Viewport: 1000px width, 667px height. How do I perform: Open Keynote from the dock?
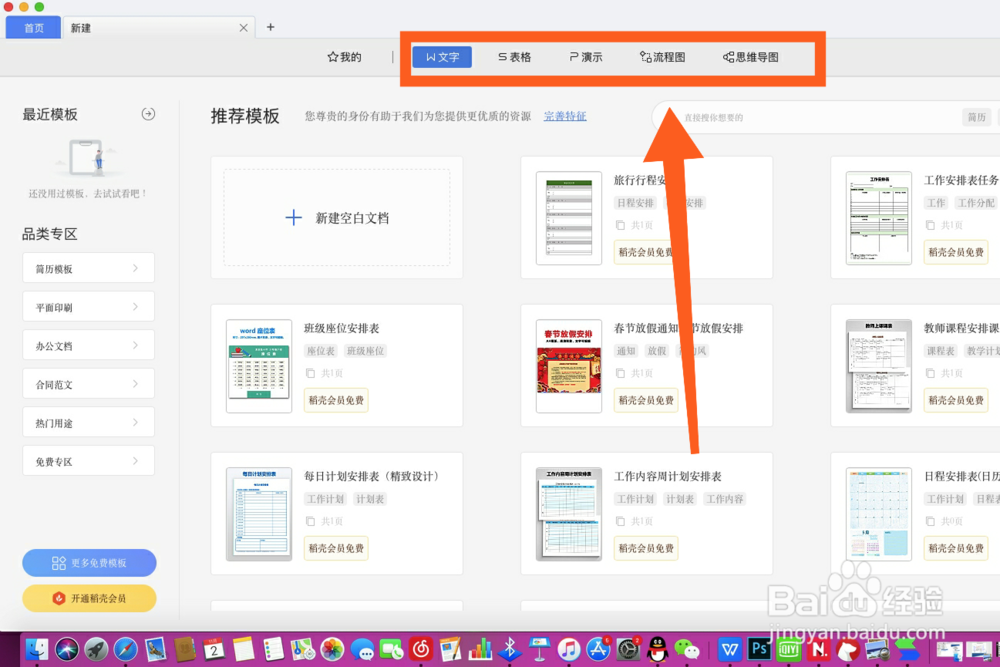[x=539, y=650]
